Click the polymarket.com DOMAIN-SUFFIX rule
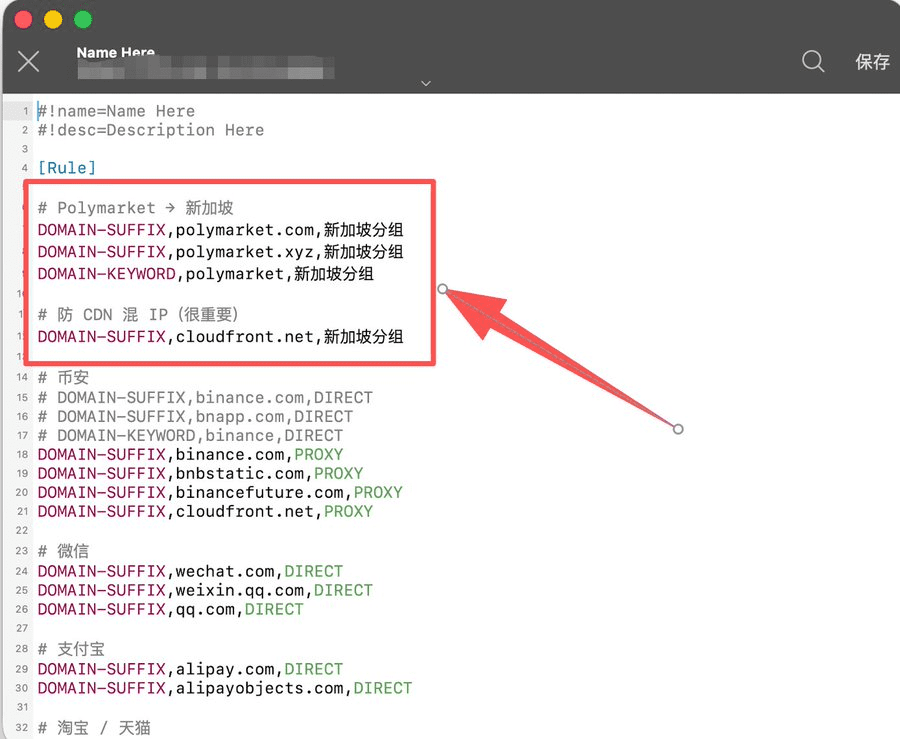Screen dimensions: 900x739 point(220,230)
